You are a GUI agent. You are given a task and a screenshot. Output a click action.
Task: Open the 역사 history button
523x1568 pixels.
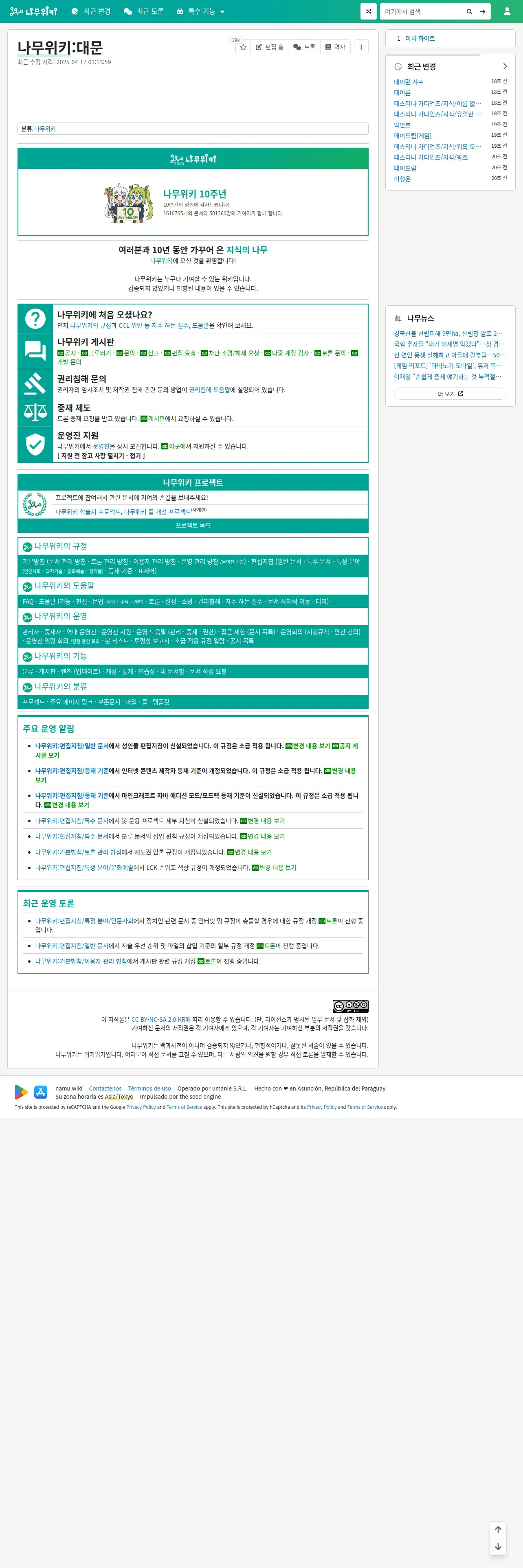[336, 47]
